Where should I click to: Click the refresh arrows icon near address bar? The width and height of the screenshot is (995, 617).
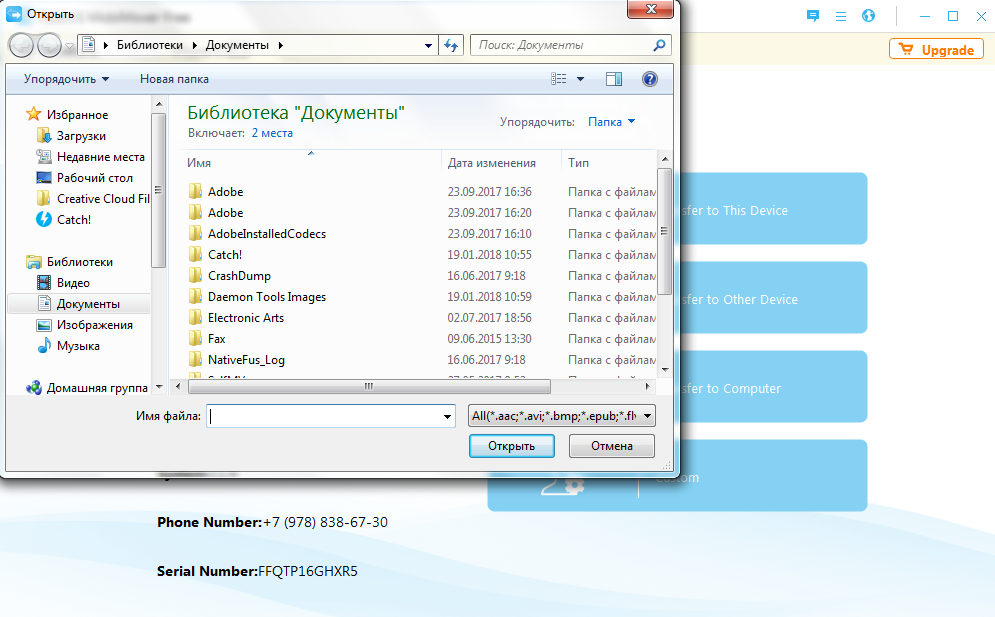tap(451, 45)
